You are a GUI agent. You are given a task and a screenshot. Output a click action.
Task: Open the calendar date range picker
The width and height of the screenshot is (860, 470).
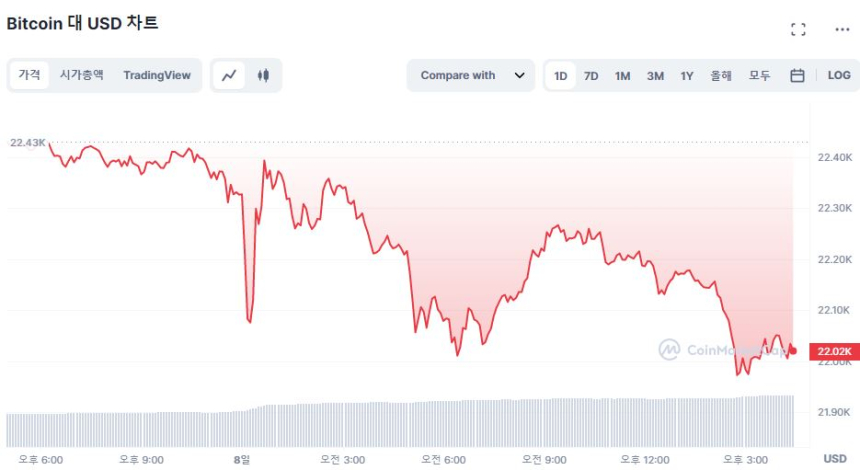797,75
